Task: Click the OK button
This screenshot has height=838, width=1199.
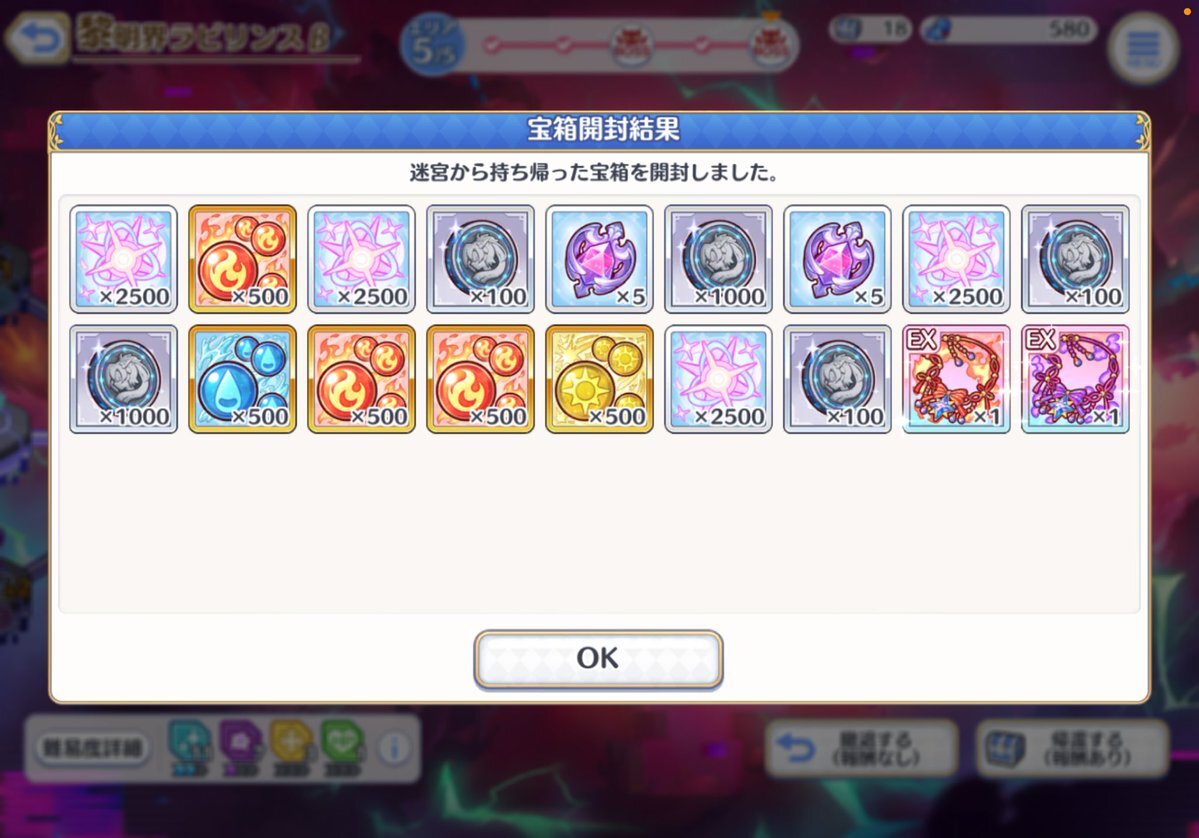Action: [x=598, y=658]
